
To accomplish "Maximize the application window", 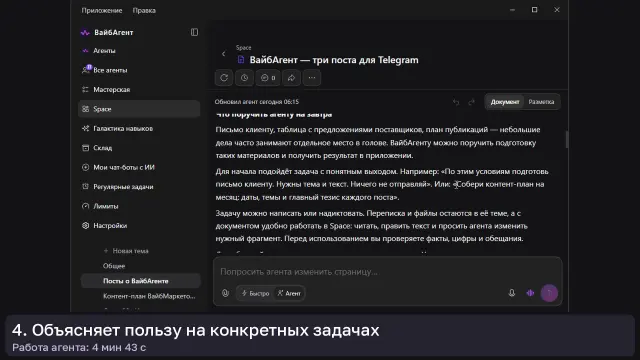I will (x=534, y=10).
